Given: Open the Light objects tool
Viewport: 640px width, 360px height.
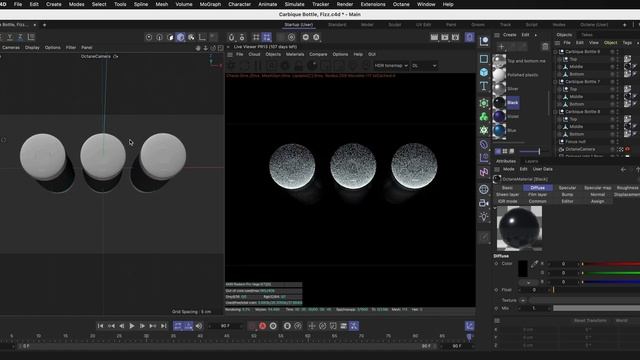Looking at the screenshot, I should [484, 217].
